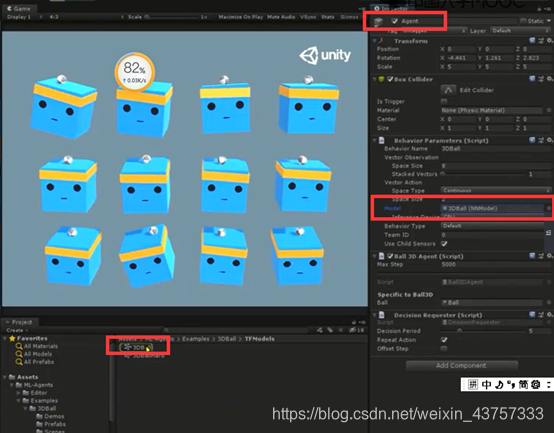Open Decision Requester help icon
The height and width of the screenshot is (433, 554).
[x=532, y=314]
